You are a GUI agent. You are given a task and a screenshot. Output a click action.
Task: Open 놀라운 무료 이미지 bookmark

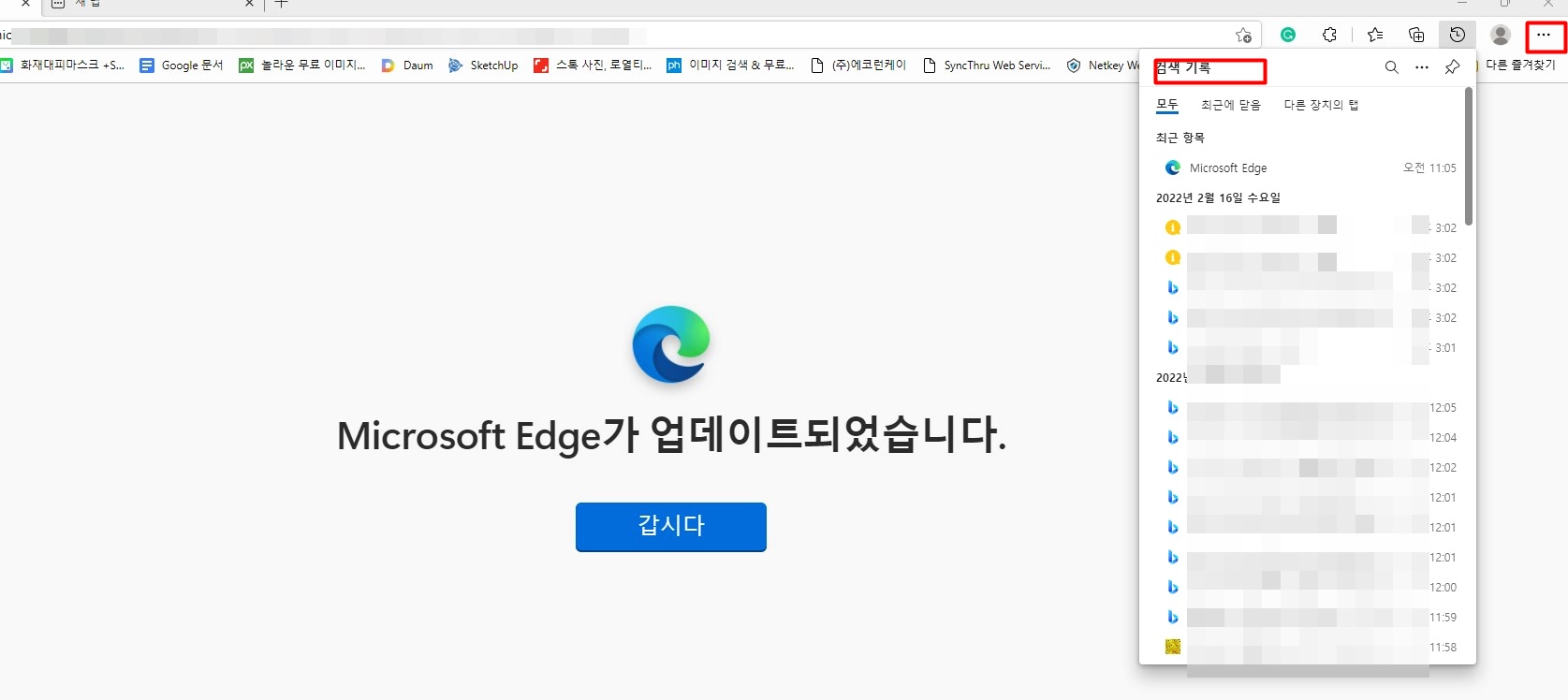pos(302,66)
